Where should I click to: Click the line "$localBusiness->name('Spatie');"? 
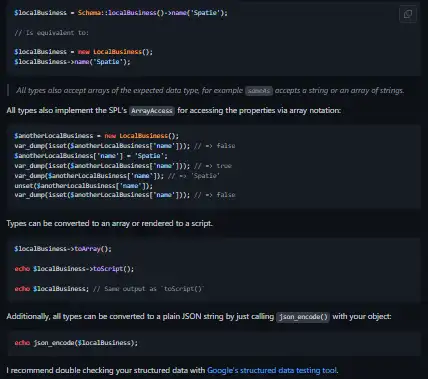72,62
